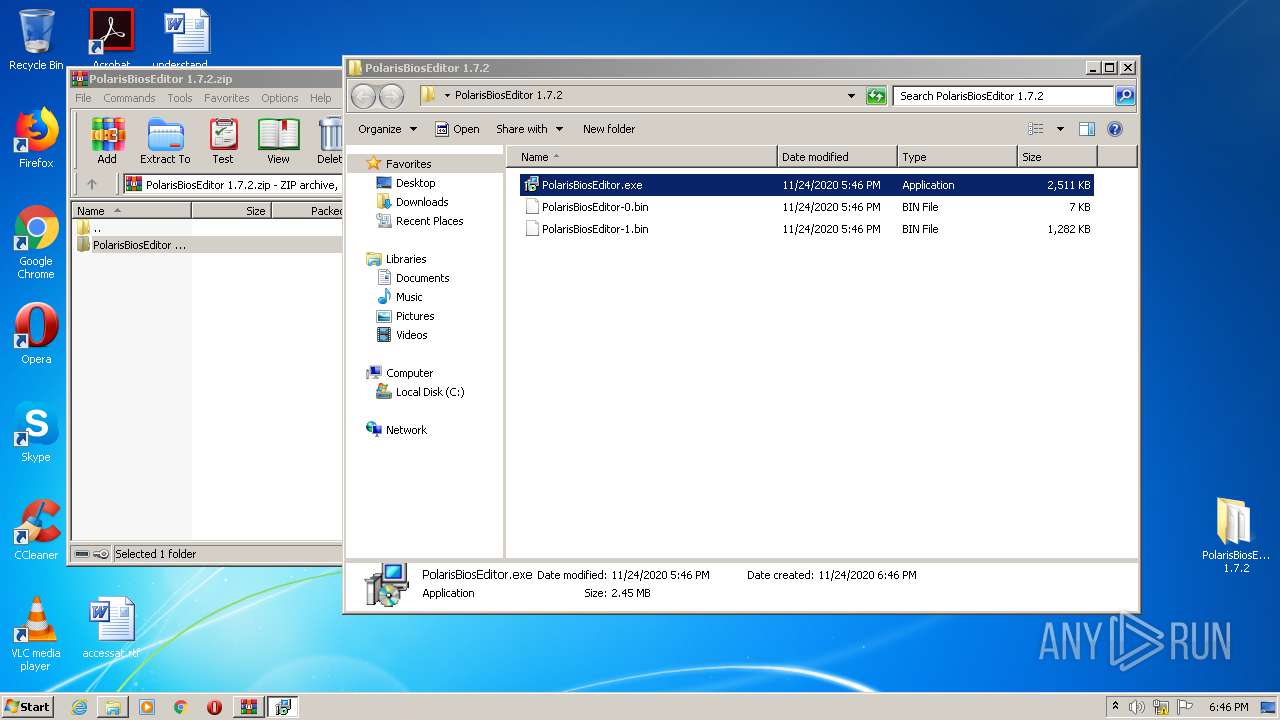Viewport: 1280px width, 720px height.
Task: Click Internet Explorer taskbar icon
Action: click(79, 707)
